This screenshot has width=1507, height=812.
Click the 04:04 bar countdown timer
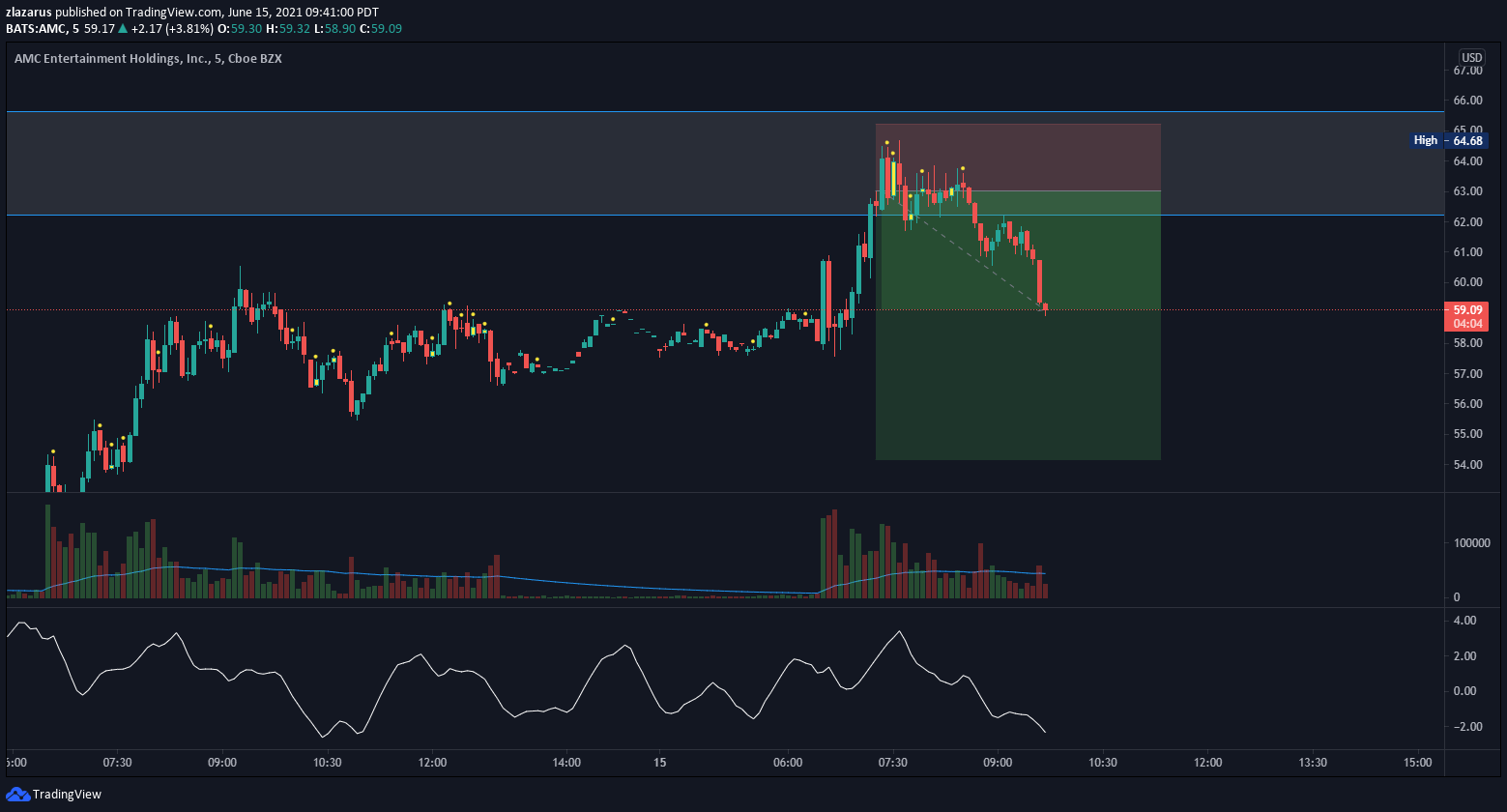[x=1465, y=324]
